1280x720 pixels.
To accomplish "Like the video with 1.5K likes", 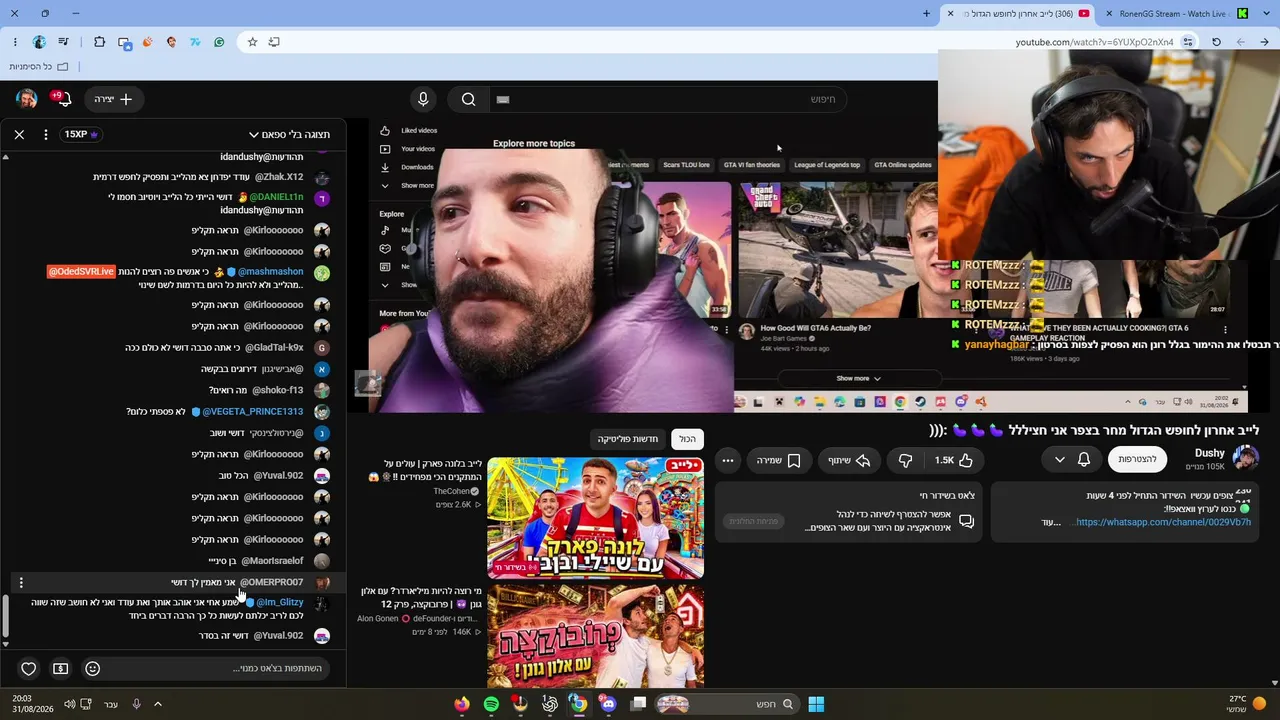I will (x=953, y=460).
